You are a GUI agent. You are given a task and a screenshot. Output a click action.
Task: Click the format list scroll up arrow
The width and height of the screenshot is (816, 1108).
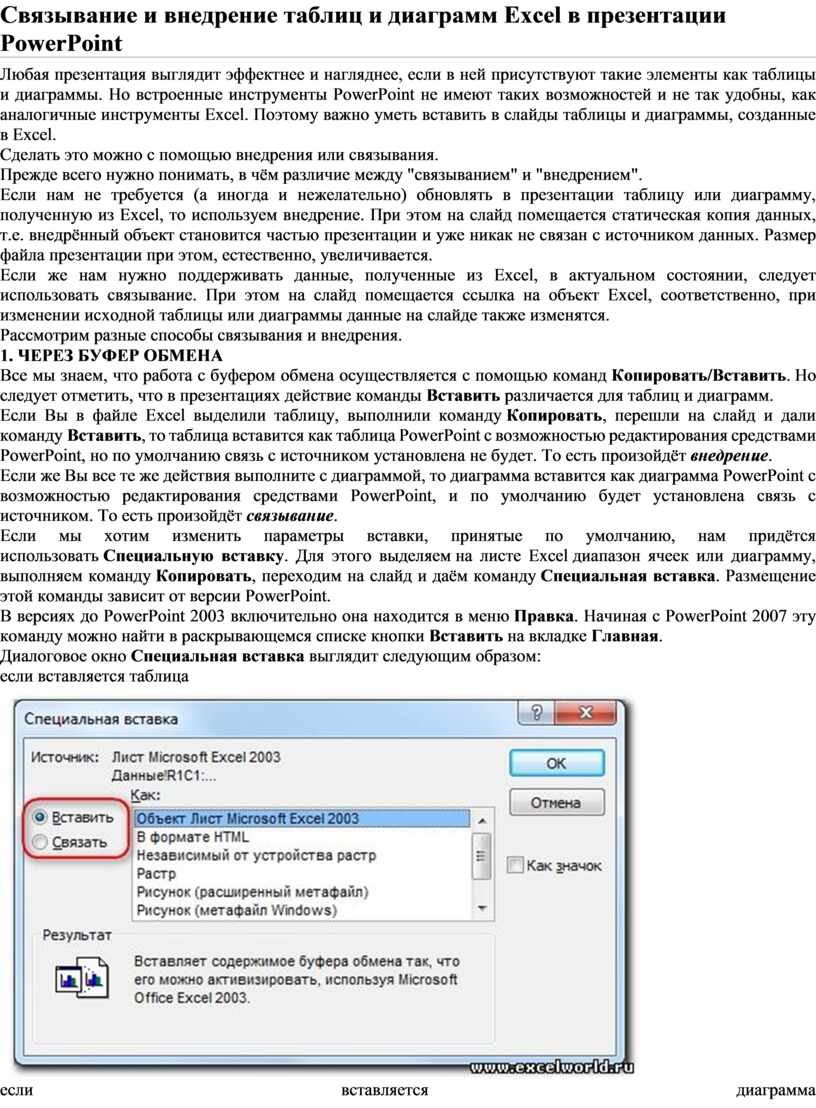482,820
